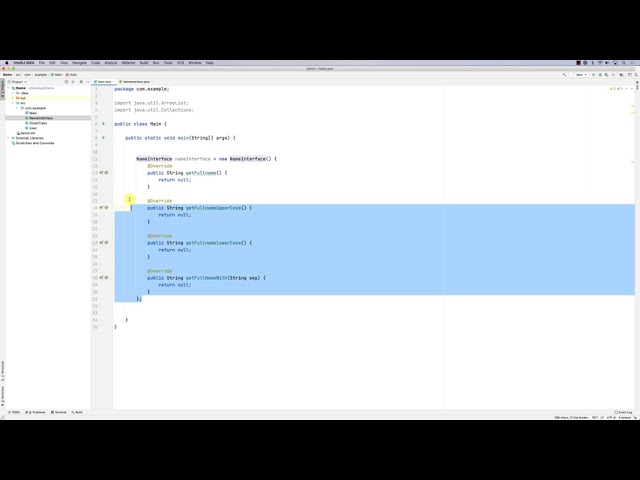The image size is (640, 480).
Task: Open the Tools menu
Action: pos(168,63)
